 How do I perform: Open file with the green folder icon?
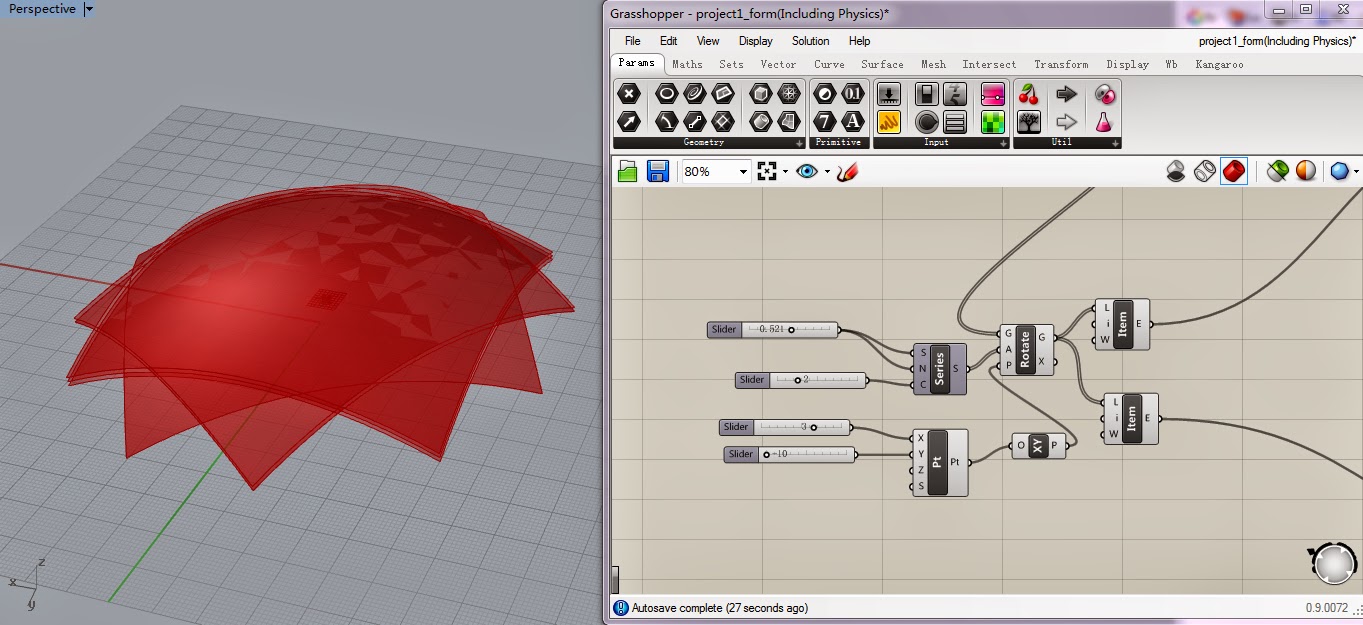(628, 171)
